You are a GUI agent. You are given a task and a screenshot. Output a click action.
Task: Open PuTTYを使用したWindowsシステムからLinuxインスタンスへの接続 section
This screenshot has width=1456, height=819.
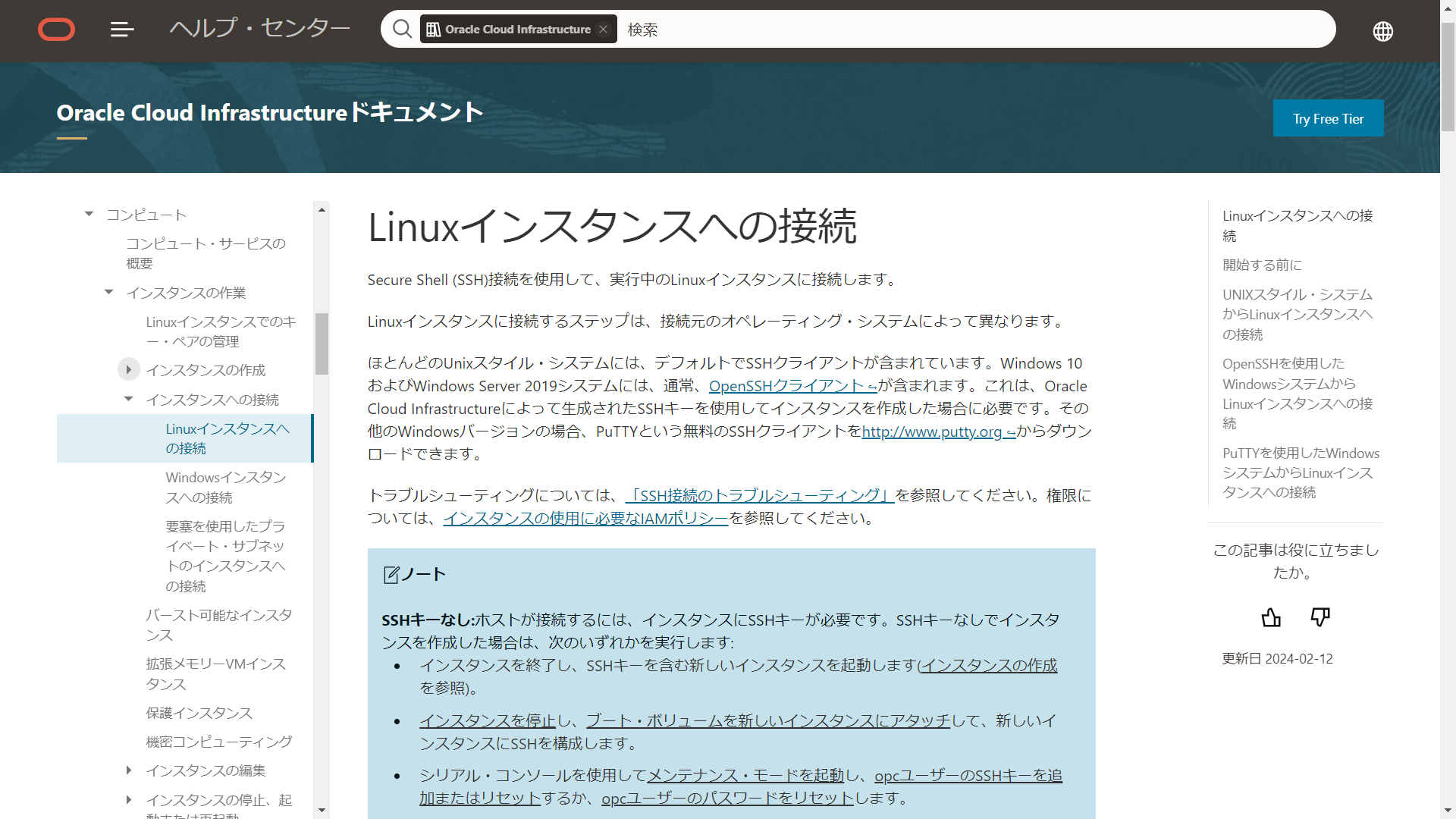tap(1300, 472)
